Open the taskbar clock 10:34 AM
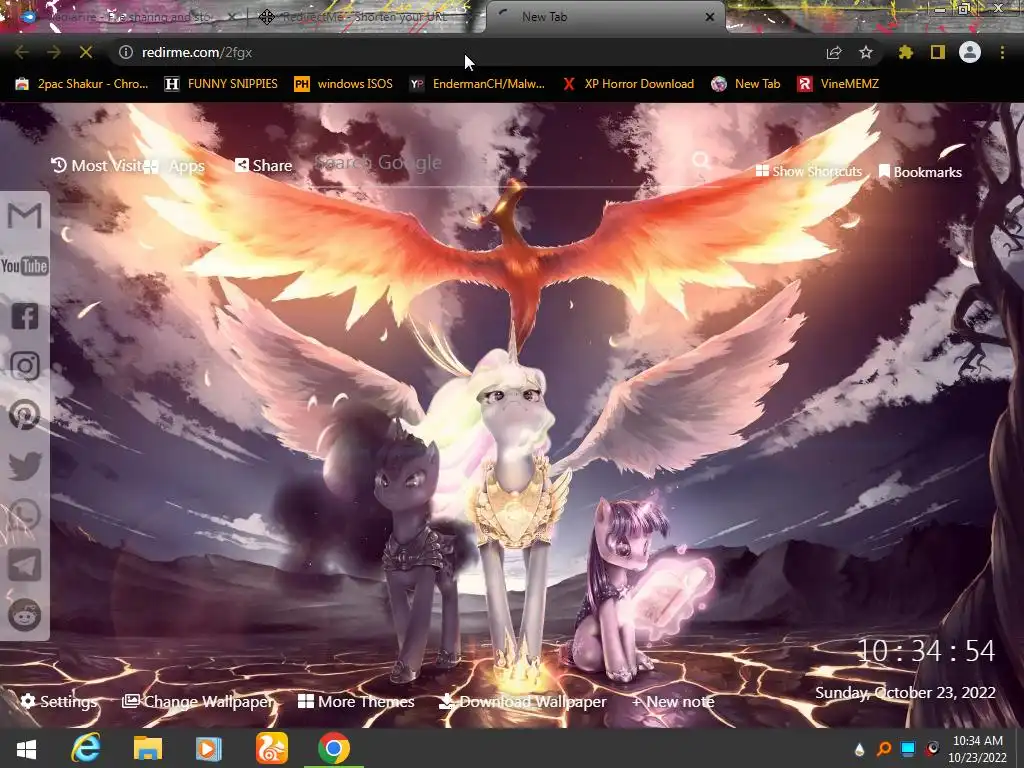 pyautogui.click(x=978, y=749)
